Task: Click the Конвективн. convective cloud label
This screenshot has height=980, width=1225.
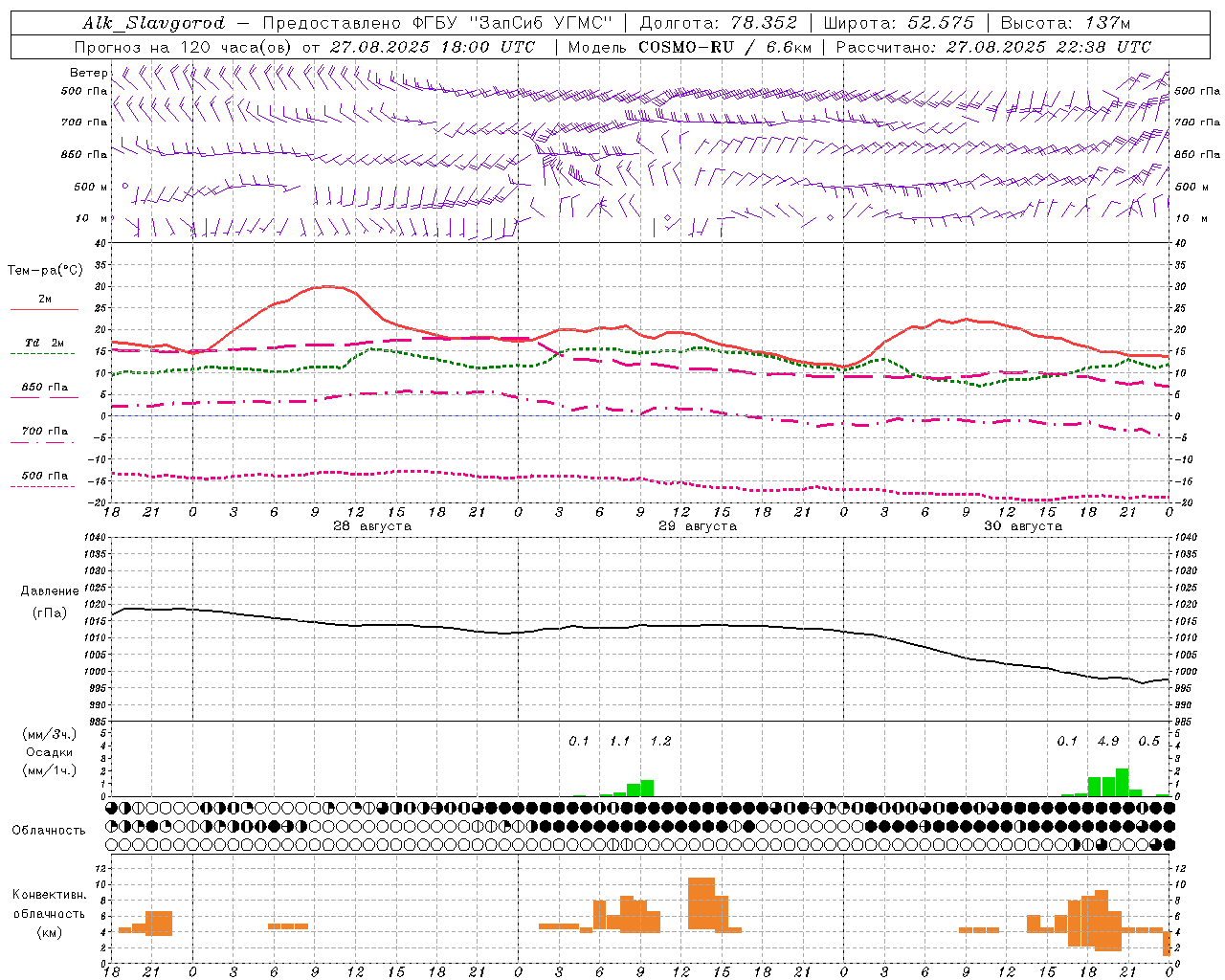Action: coord(50,895)
